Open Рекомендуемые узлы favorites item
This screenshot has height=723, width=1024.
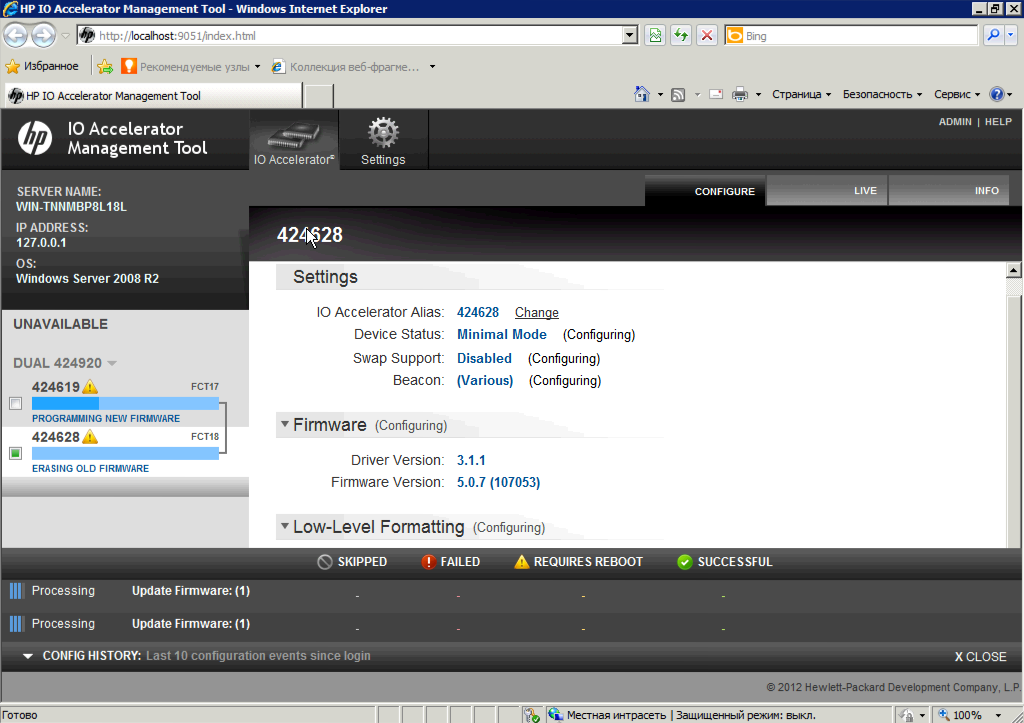[x=191, y=67]
